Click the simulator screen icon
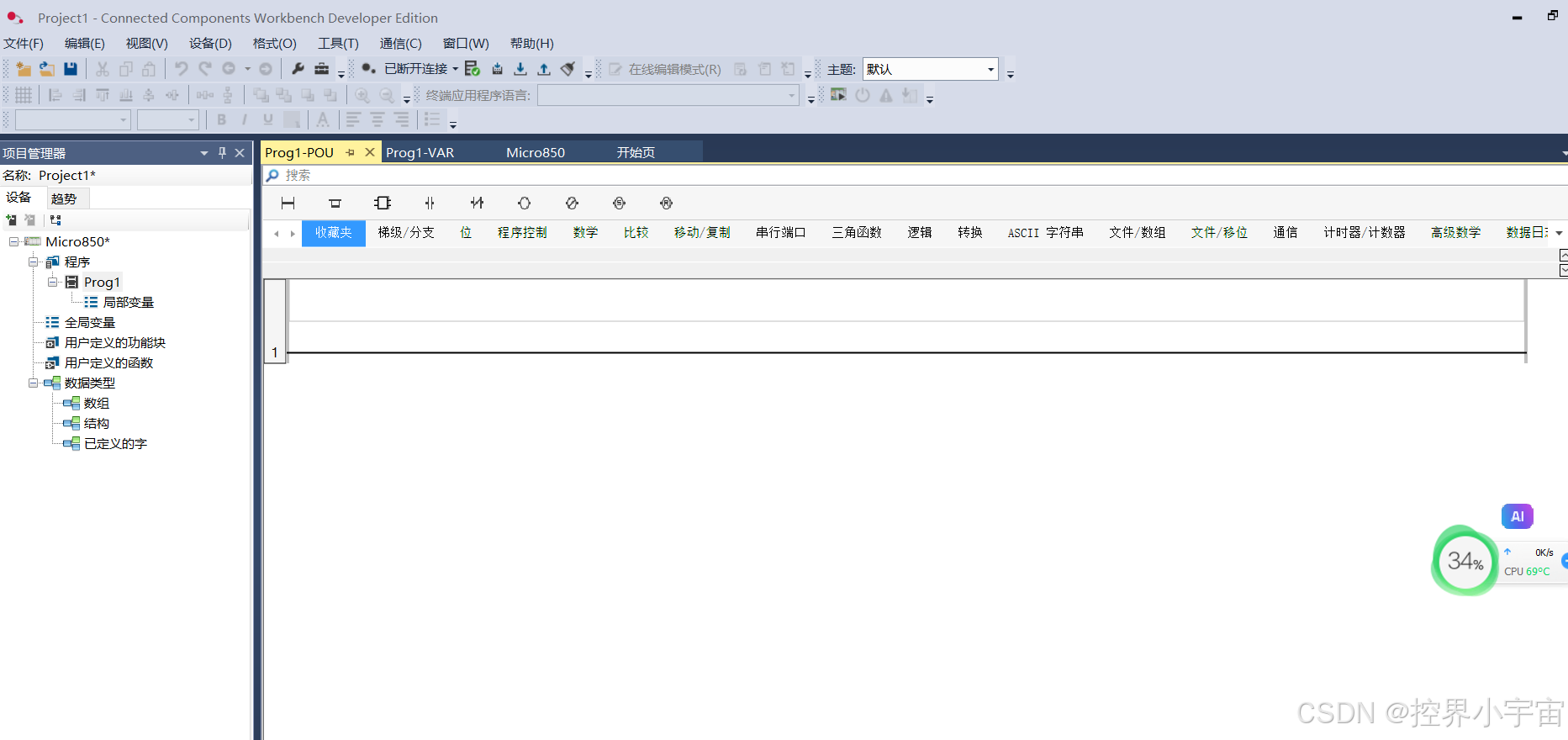The image size is (1568, 740). [x=838, y=95]
